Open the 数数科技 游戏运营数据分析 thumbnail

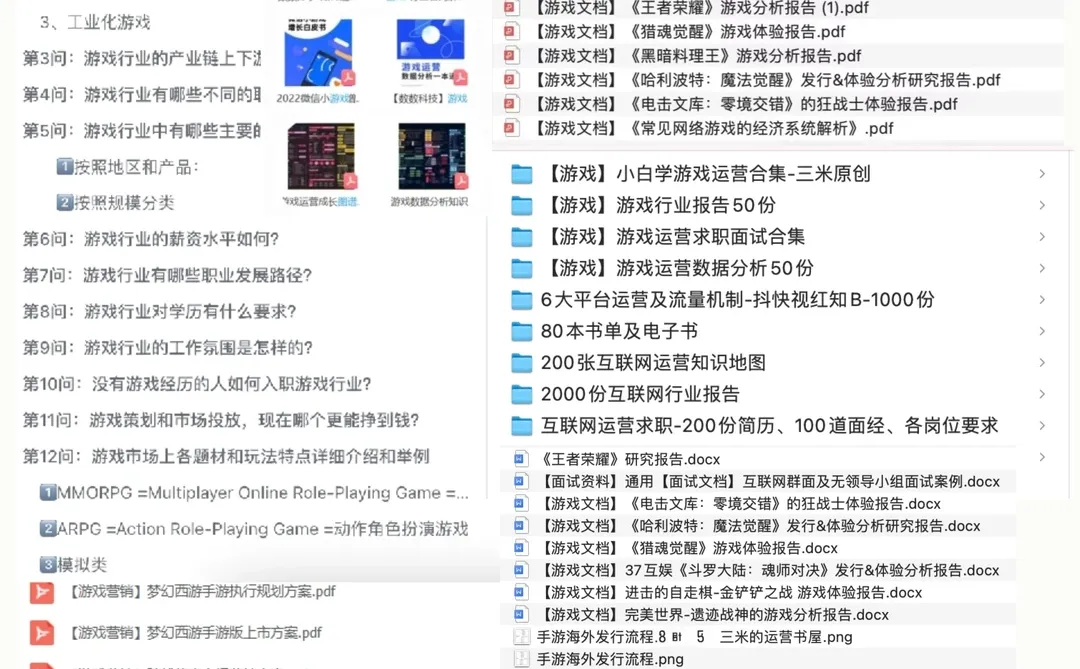[x=430, y=53]
